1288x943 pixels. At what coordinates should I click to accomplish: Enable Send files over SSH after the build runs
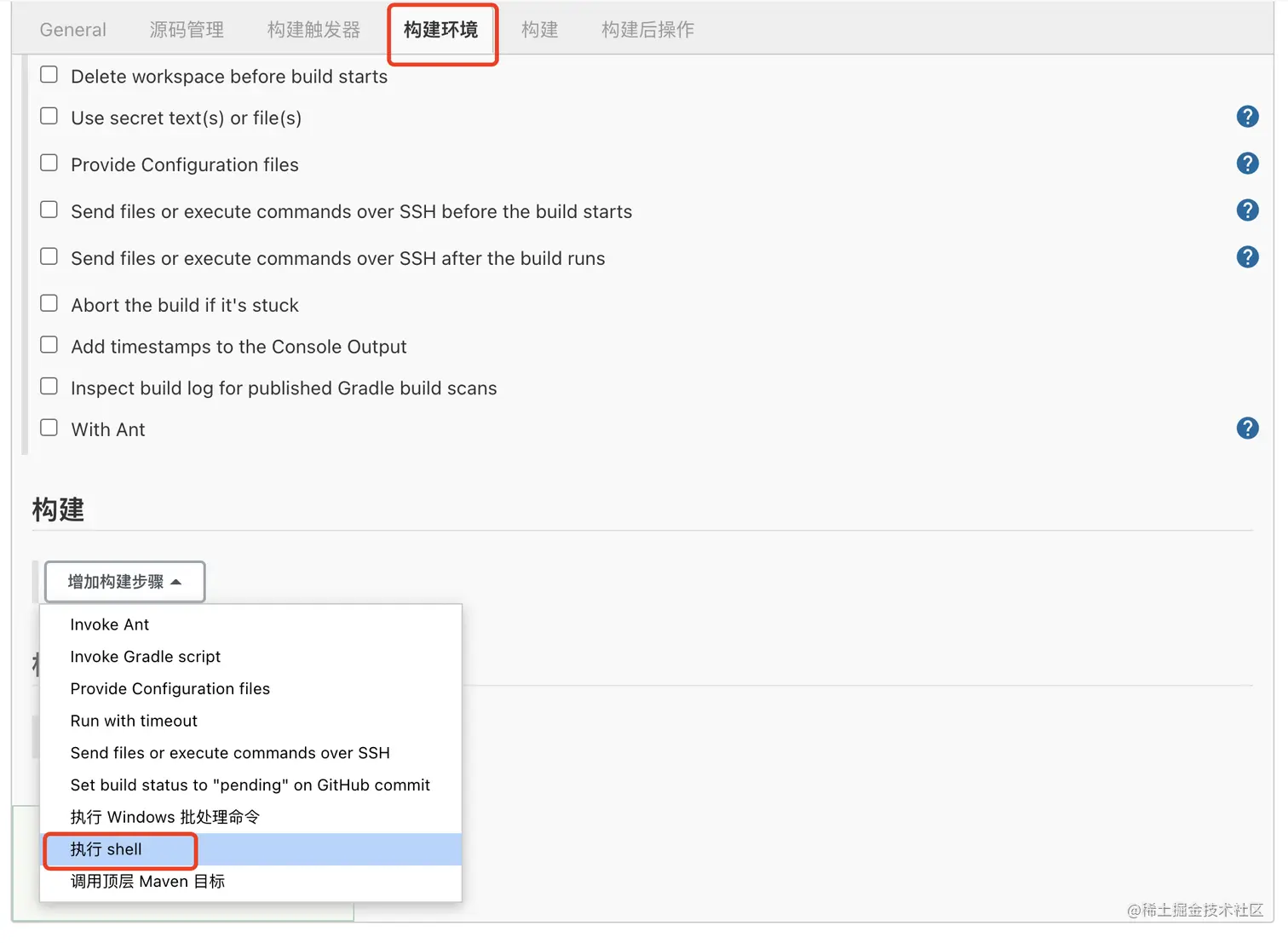click(x=49, y=256)
